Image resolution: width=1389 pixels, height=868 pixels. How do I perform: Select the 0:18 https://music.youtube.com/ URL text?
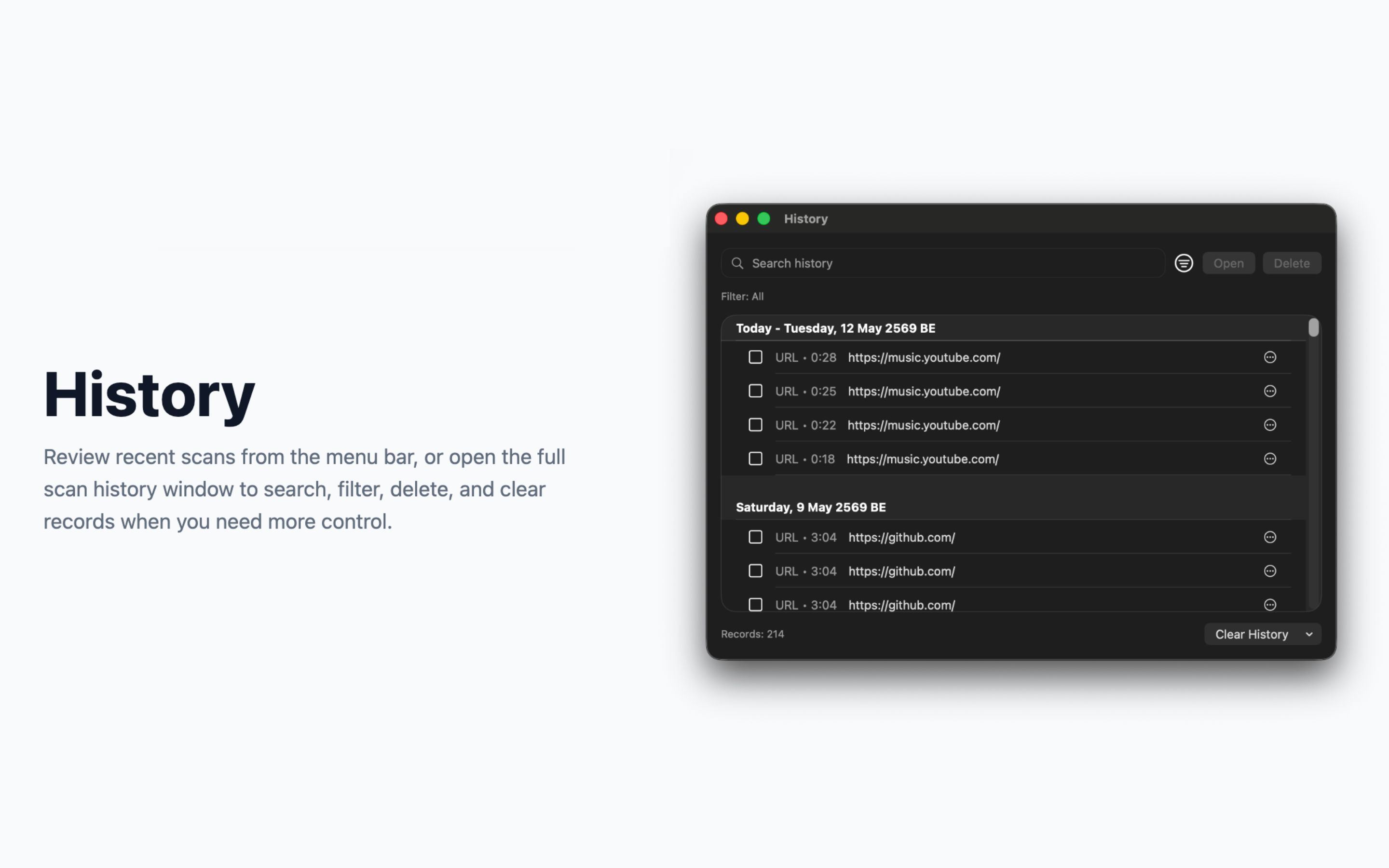pos(922,459)
